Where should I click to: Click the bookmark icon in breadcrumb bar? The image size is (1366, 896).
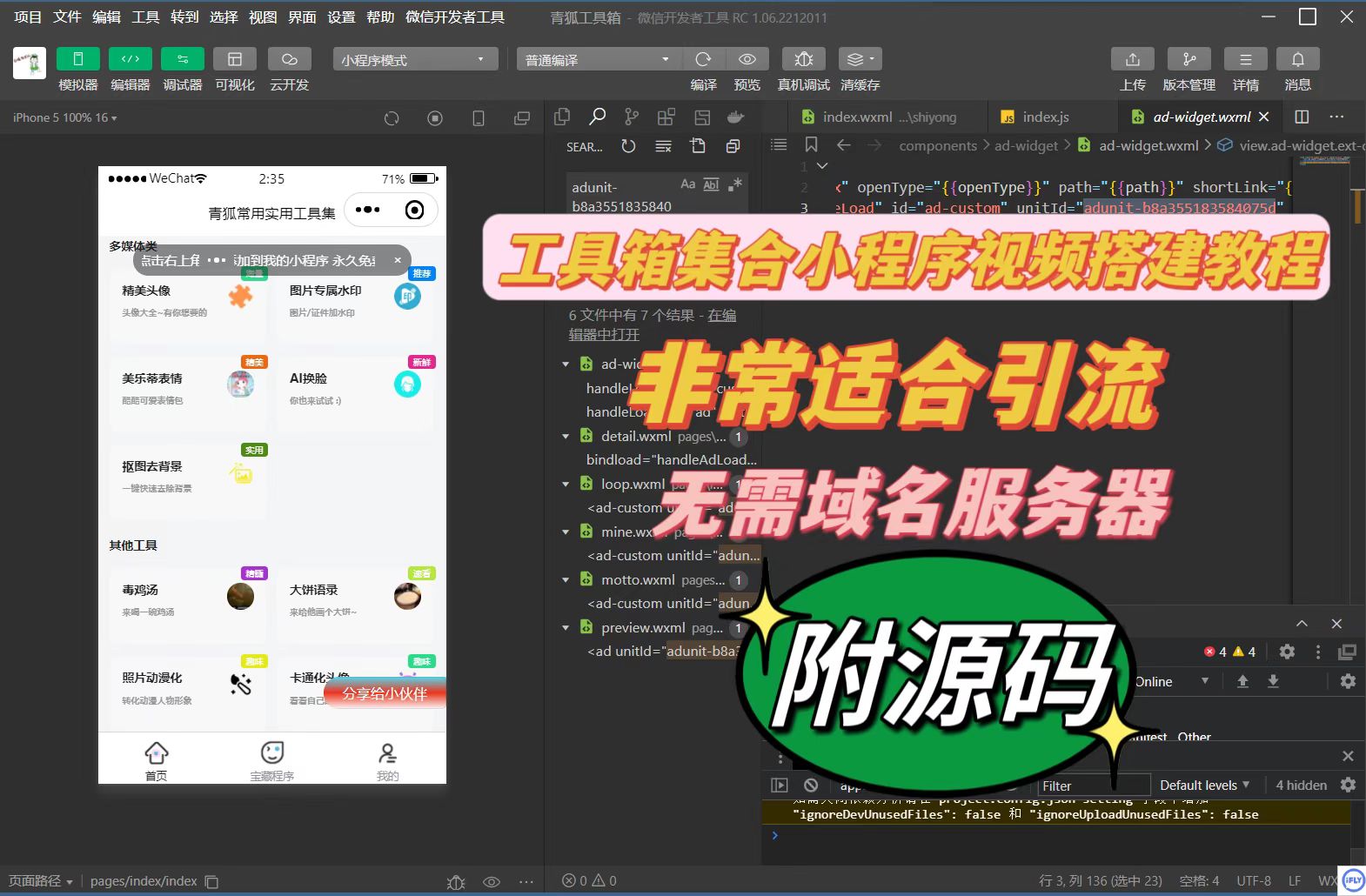[811, 145]
